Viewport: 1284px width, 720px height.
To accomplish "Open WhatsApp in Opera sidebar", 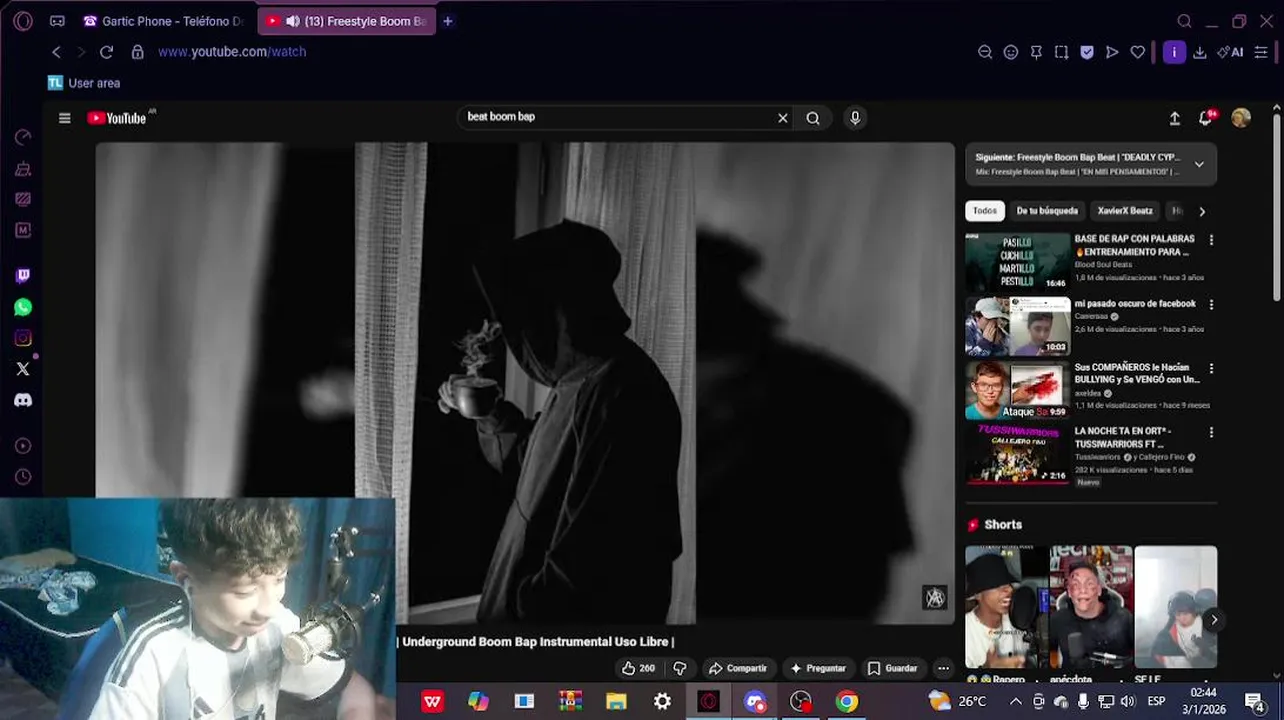I will (23, 307).
